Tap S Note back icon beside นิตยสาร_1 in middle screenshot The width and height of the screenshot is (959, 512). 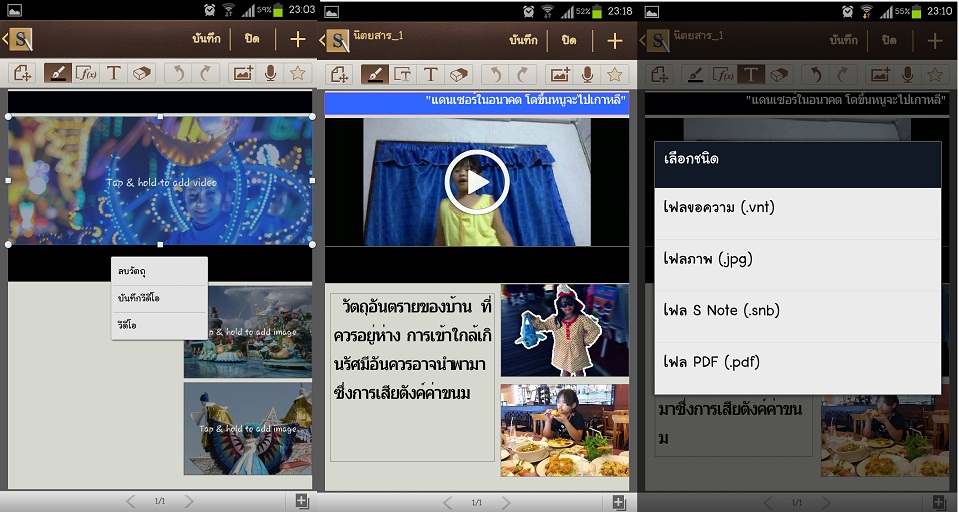[x=335, y=41]
